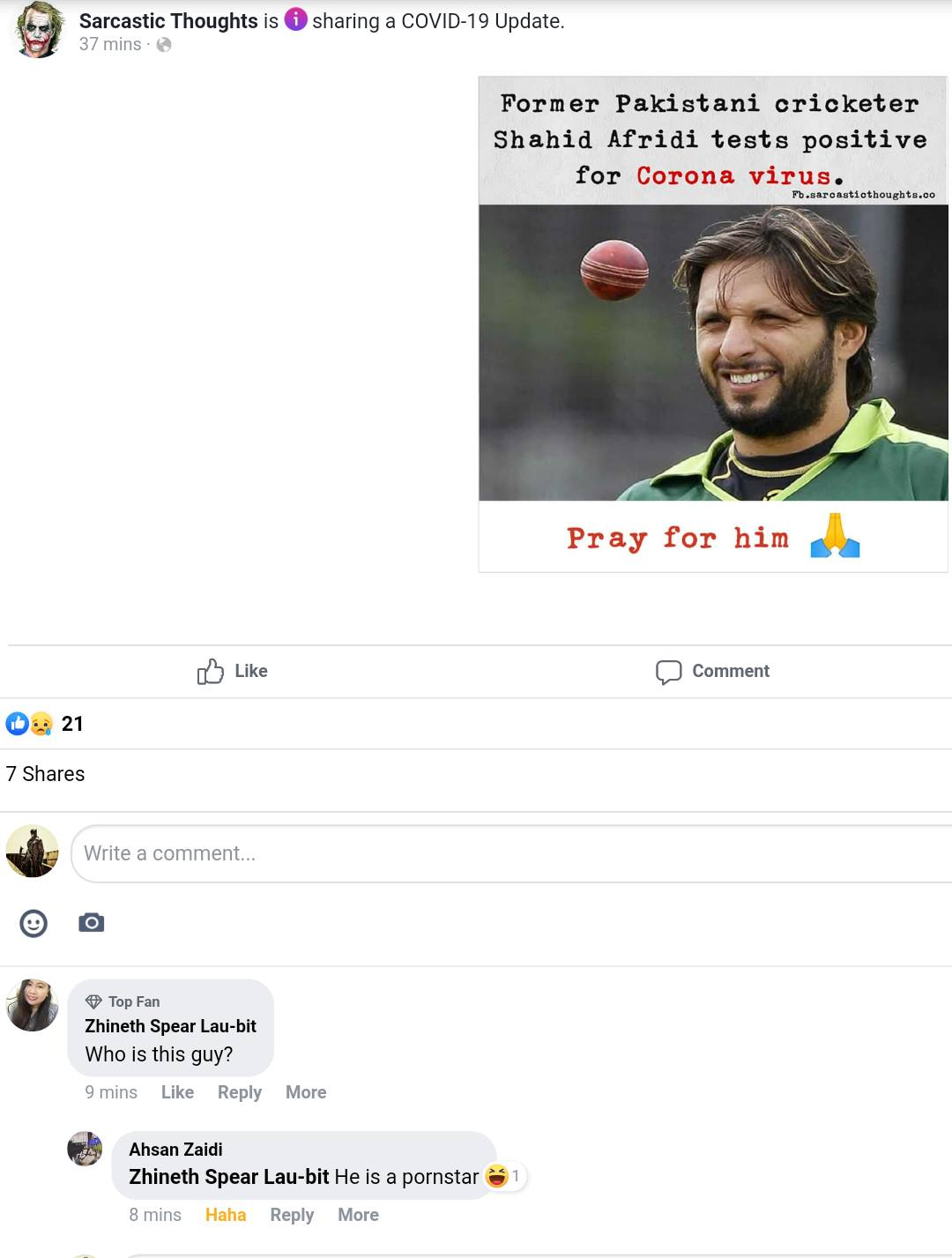Tap the purple COVID-19 info icon
Viewport: 952px width, 1258px height.
296,19
